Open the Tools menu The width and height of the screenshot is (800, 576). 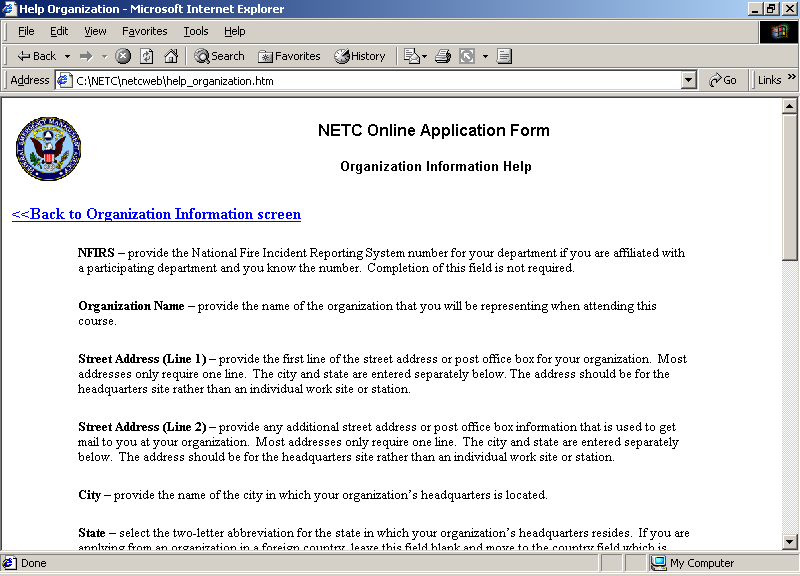coord(196,32)
